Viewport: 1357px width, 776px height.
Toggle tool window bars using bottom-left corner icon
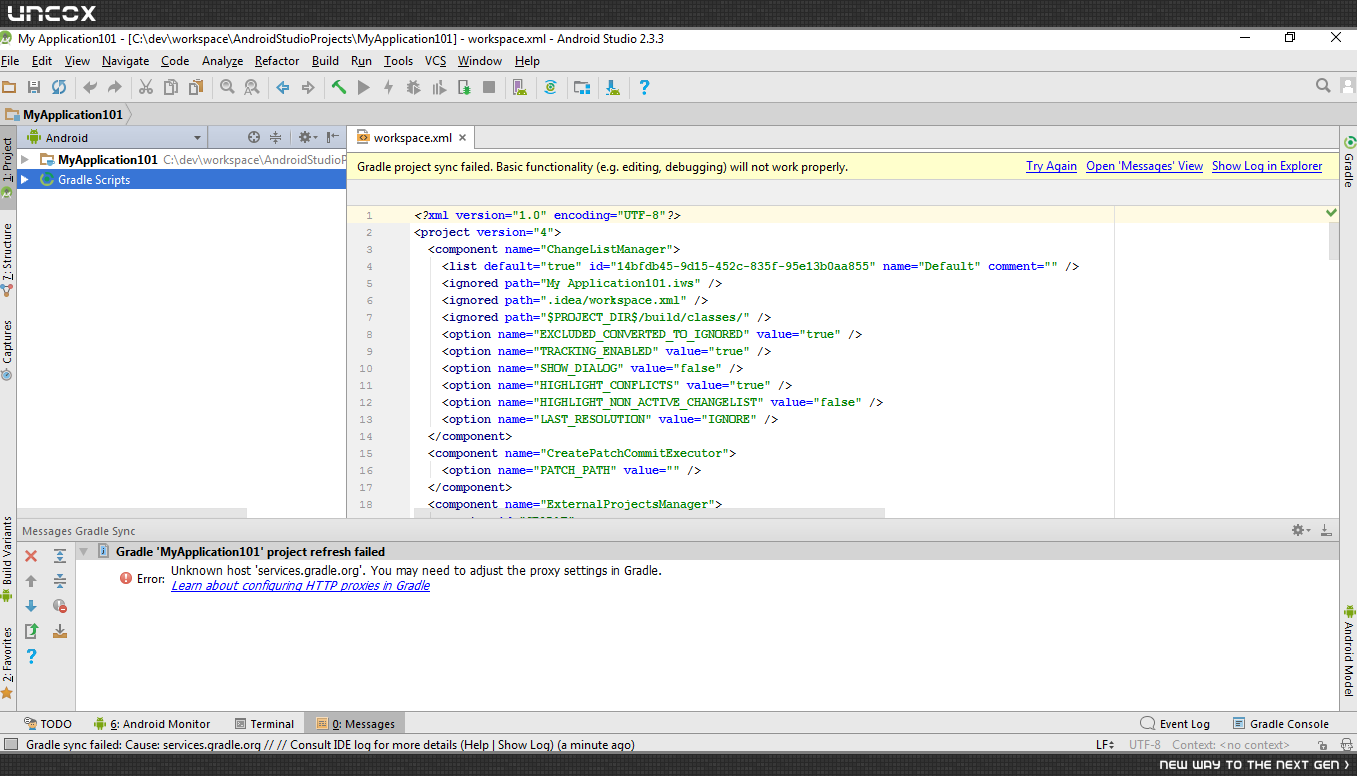point(10,745)
